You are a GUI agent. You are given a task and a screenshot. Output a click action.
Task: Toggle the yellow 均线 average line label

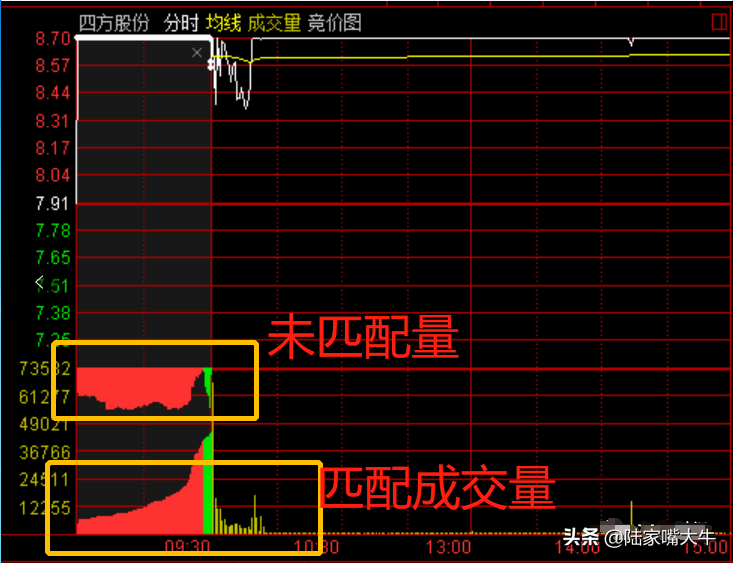tap(224, 23)
